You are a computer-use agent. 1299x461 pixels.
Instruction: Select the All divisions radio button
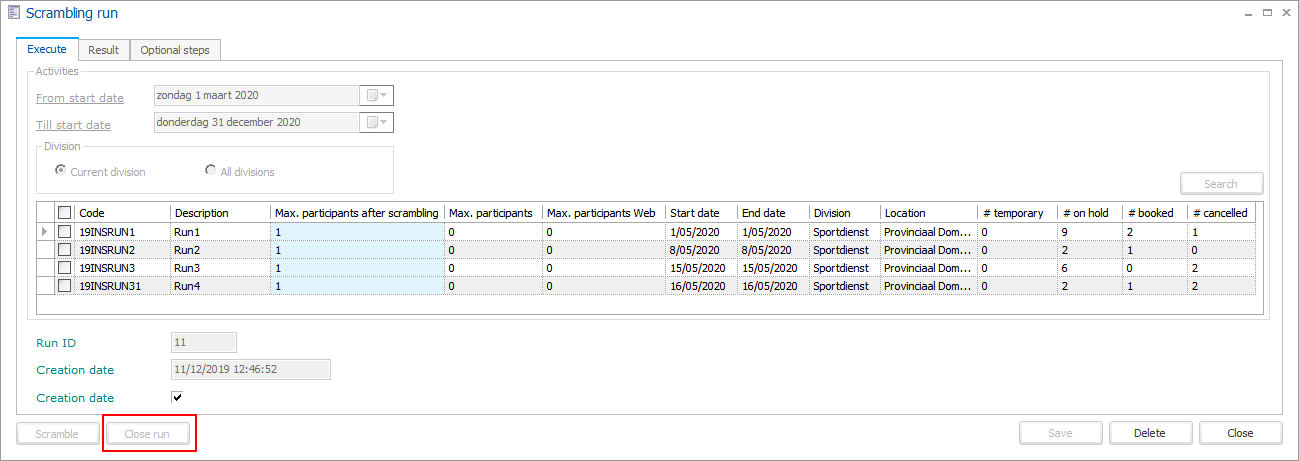tap(211, 171)
